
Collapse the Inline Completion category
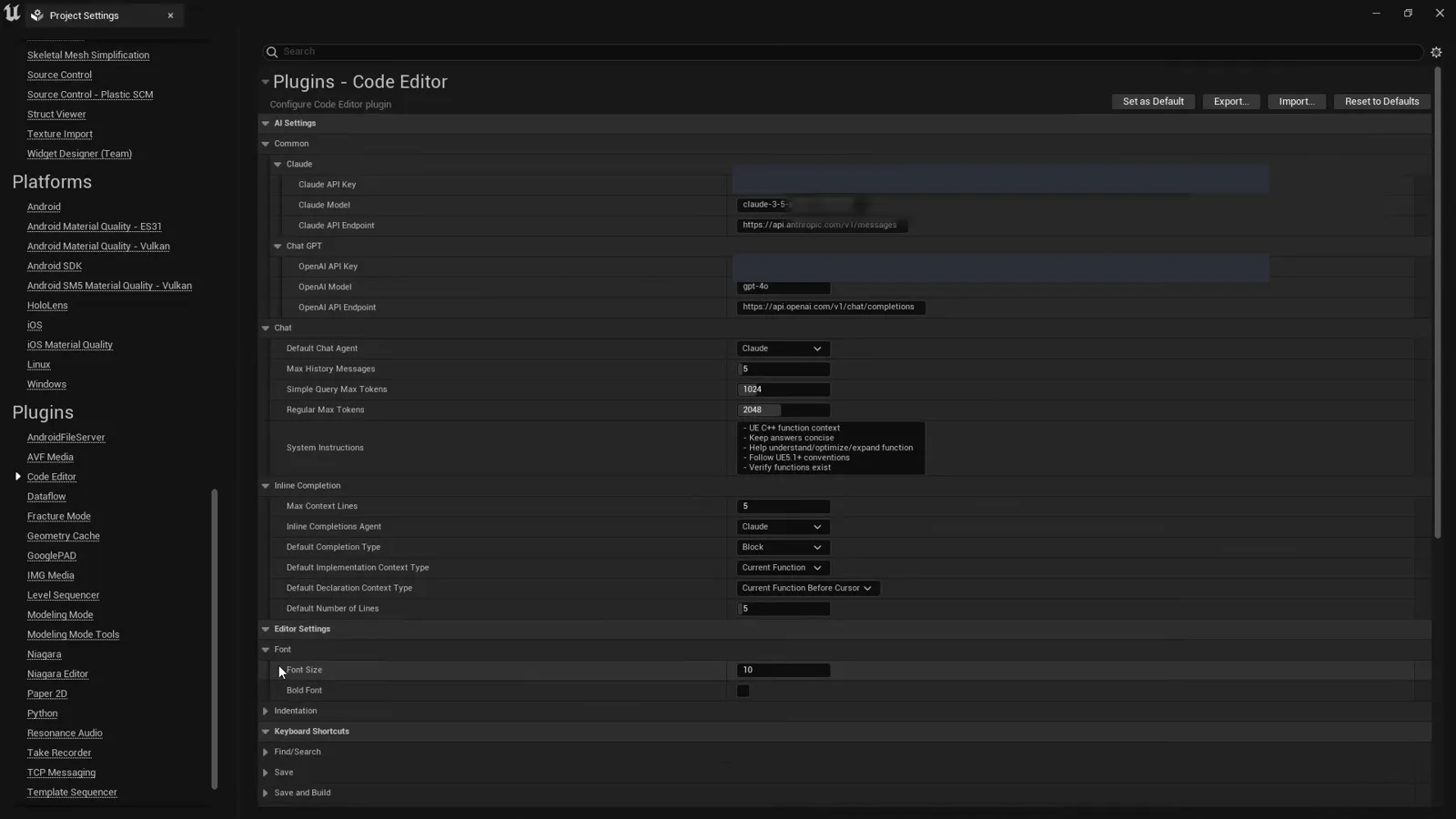[266, 486]
